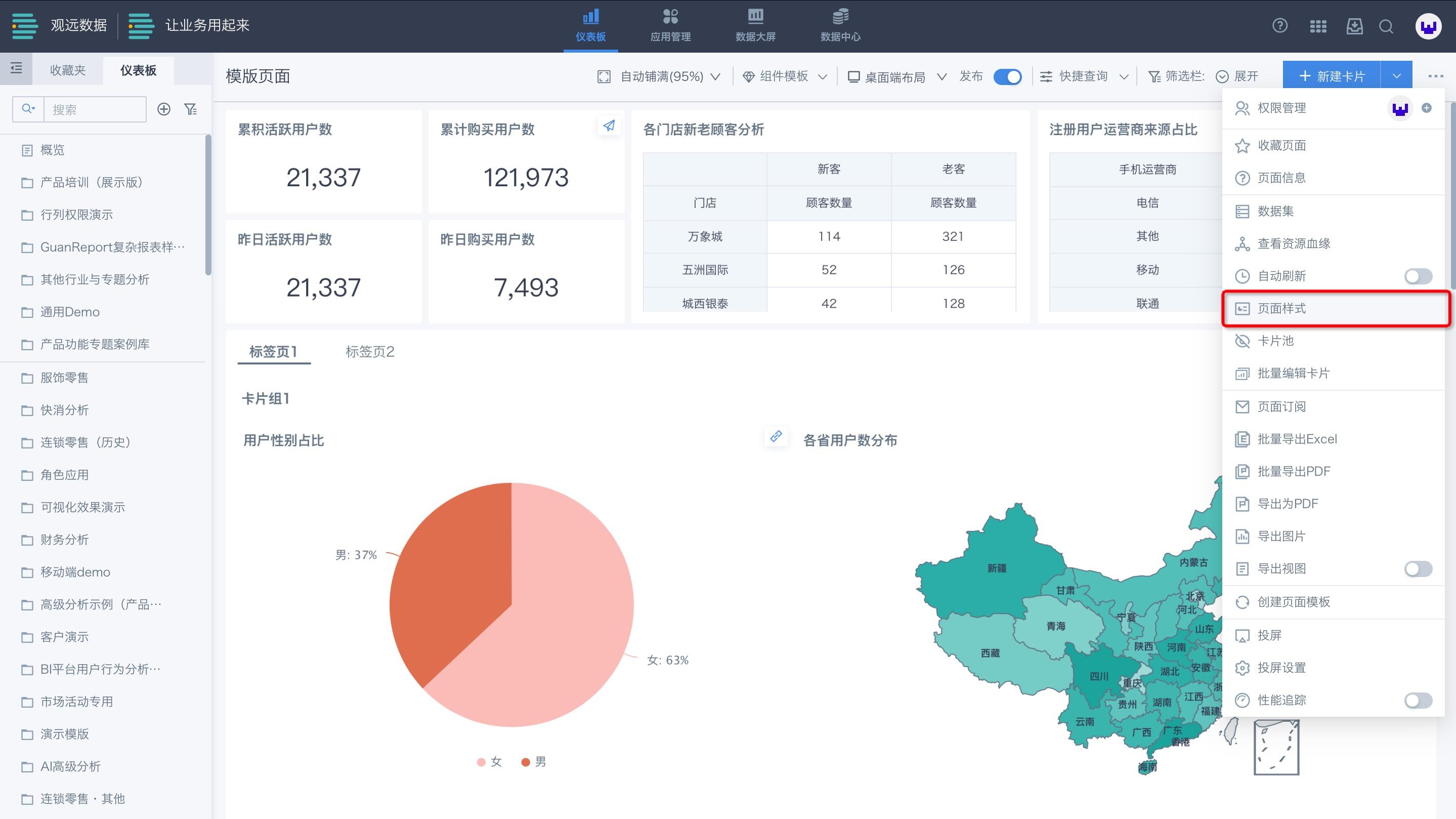Toggle the 筛选栏 展开 option
Screen dimensions: 1456x819
[x=1237, y=76]
